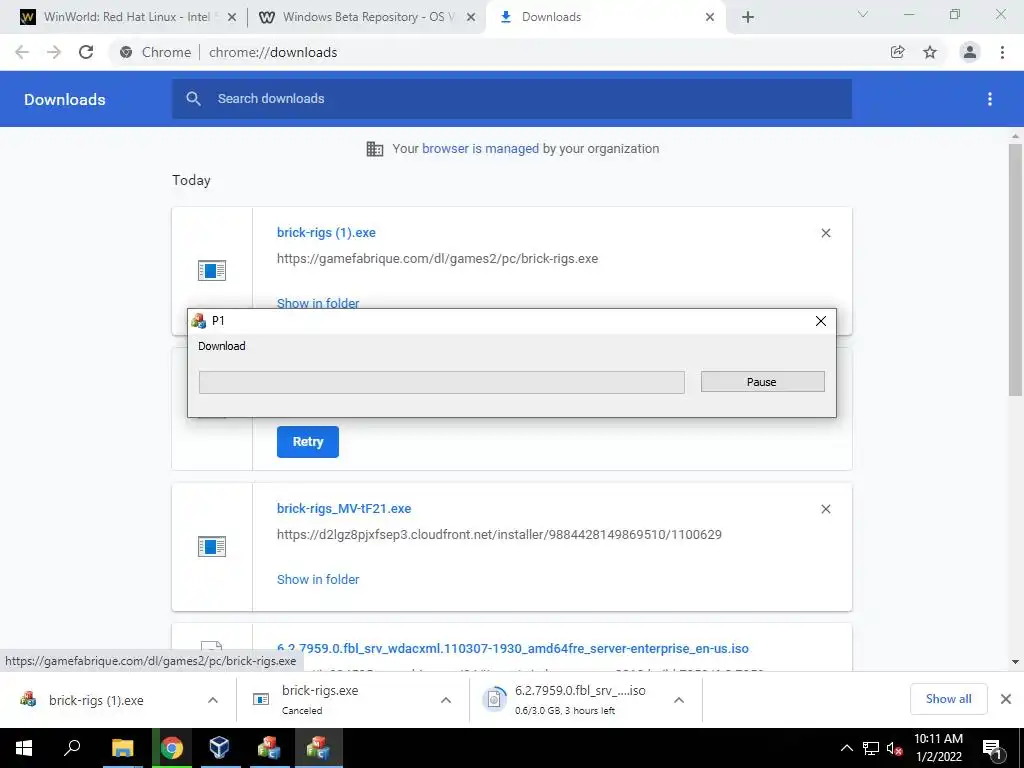Viewport: 1024px width, 768px height.
Task: Click Chrome icon in taskbar
Action: [x=172, y=748]
